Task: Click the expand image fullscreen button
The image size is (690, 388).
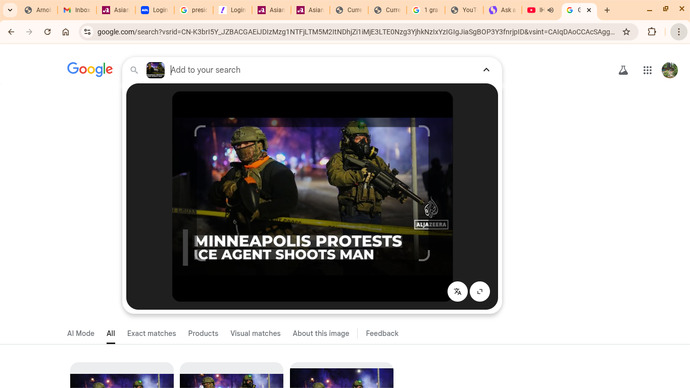Action: (x=480, y=292)
